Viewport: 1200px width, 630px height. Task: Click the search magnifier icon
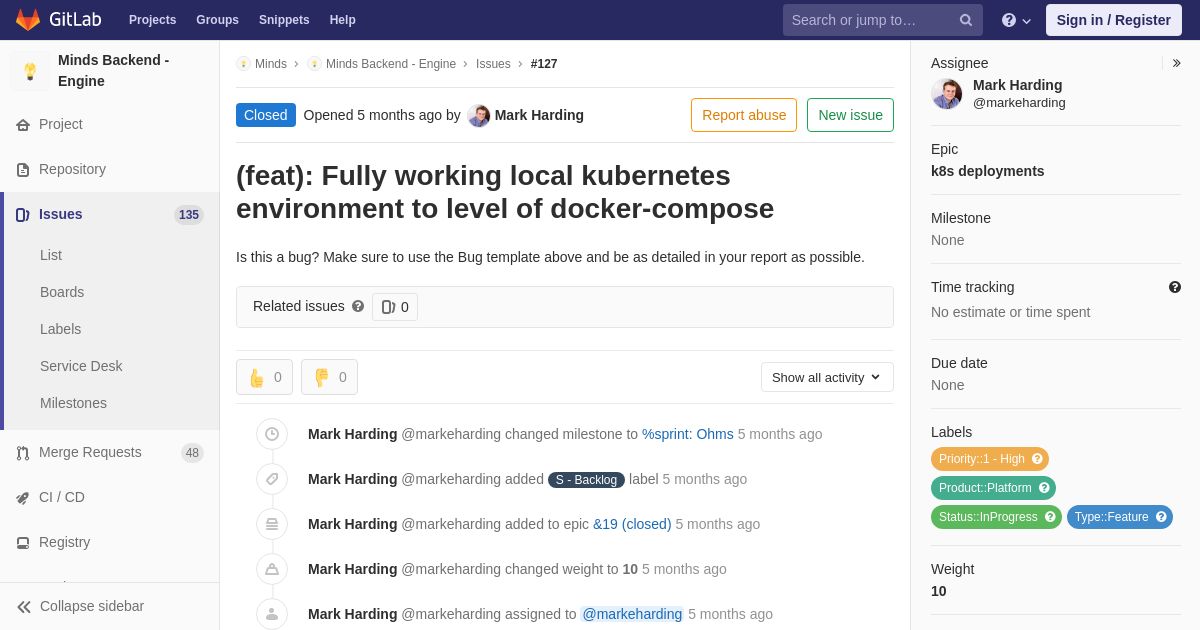[x=965, y=20]
